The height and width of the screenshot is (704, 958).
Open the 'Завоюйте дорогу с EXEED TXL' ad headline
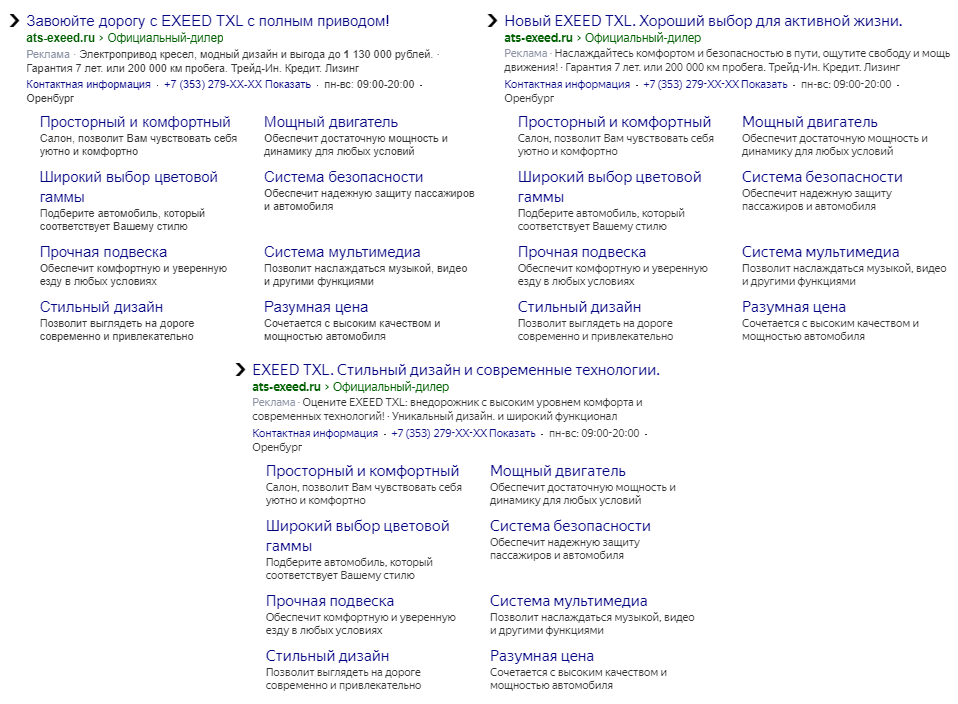[x=208, y=21]
